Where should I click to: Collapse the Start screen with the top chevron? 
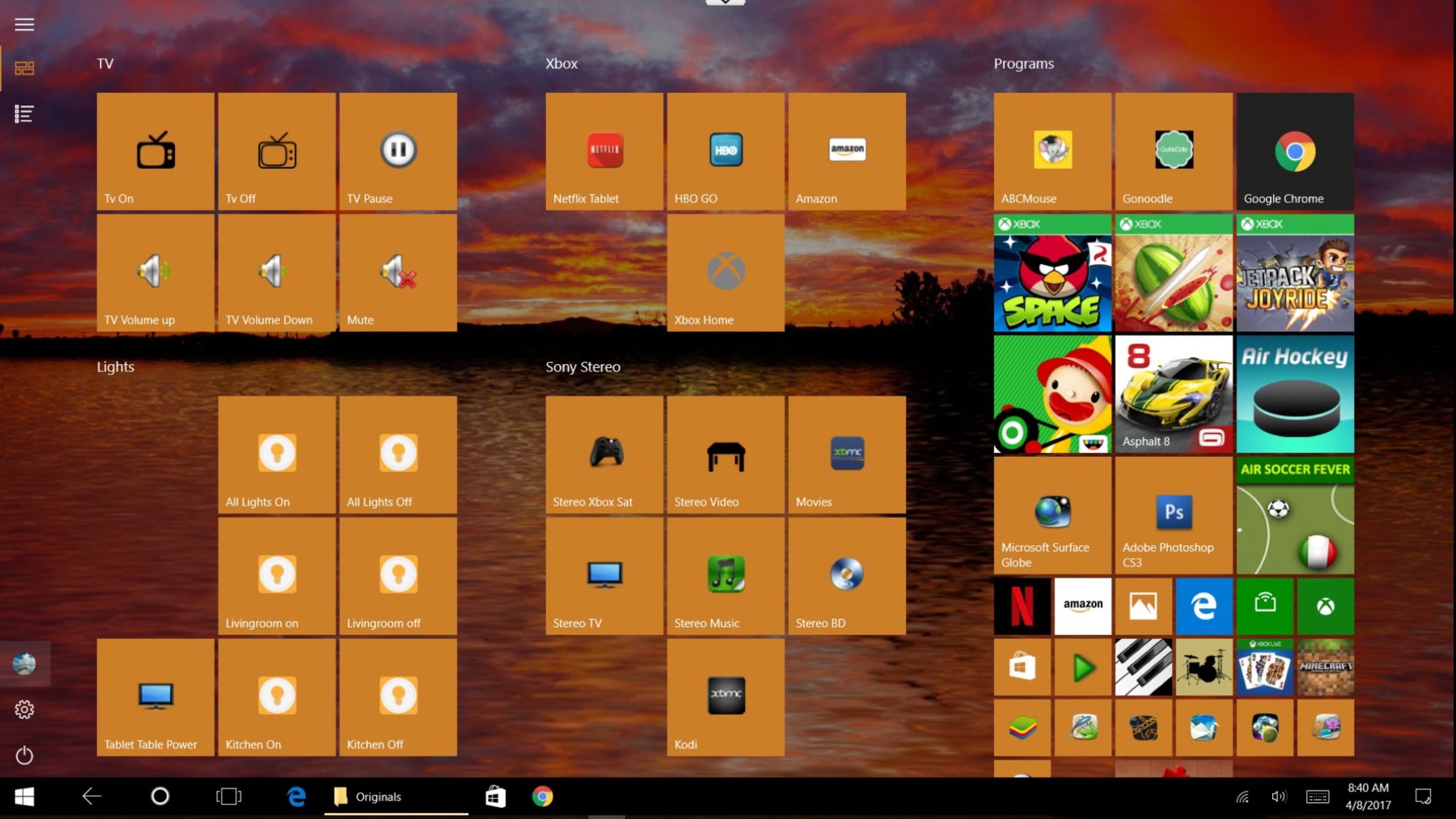(x=724, y=3)
